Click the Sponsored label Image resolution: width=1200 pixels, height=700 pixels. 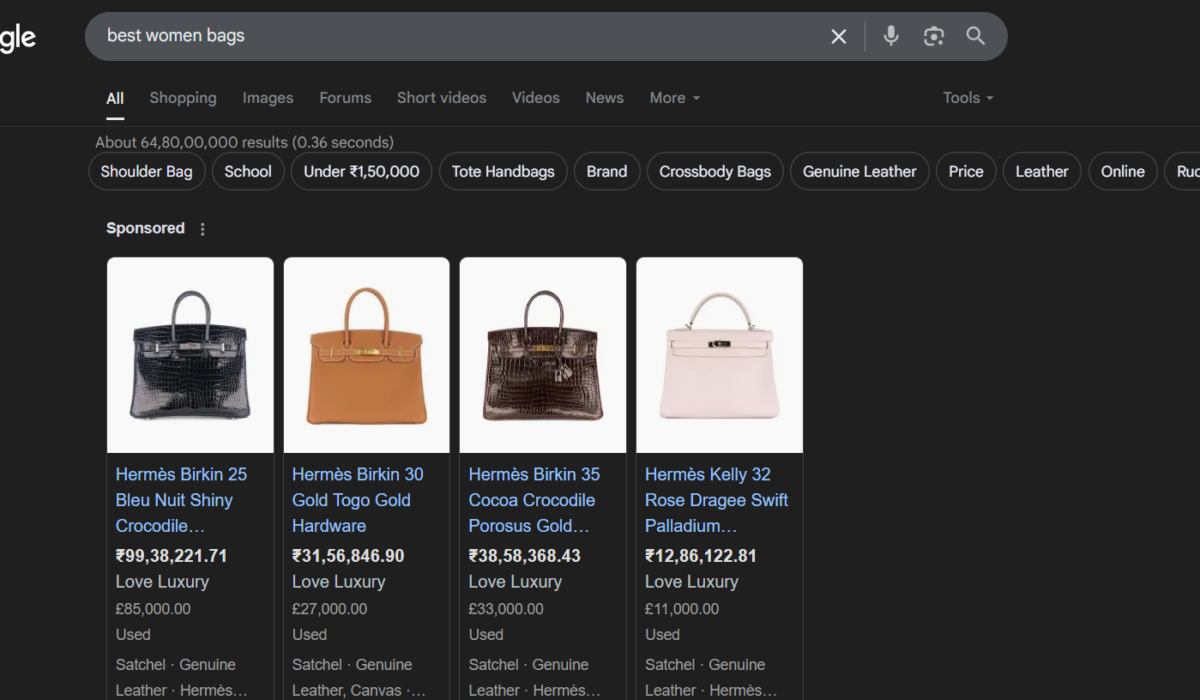pos(146,228)
